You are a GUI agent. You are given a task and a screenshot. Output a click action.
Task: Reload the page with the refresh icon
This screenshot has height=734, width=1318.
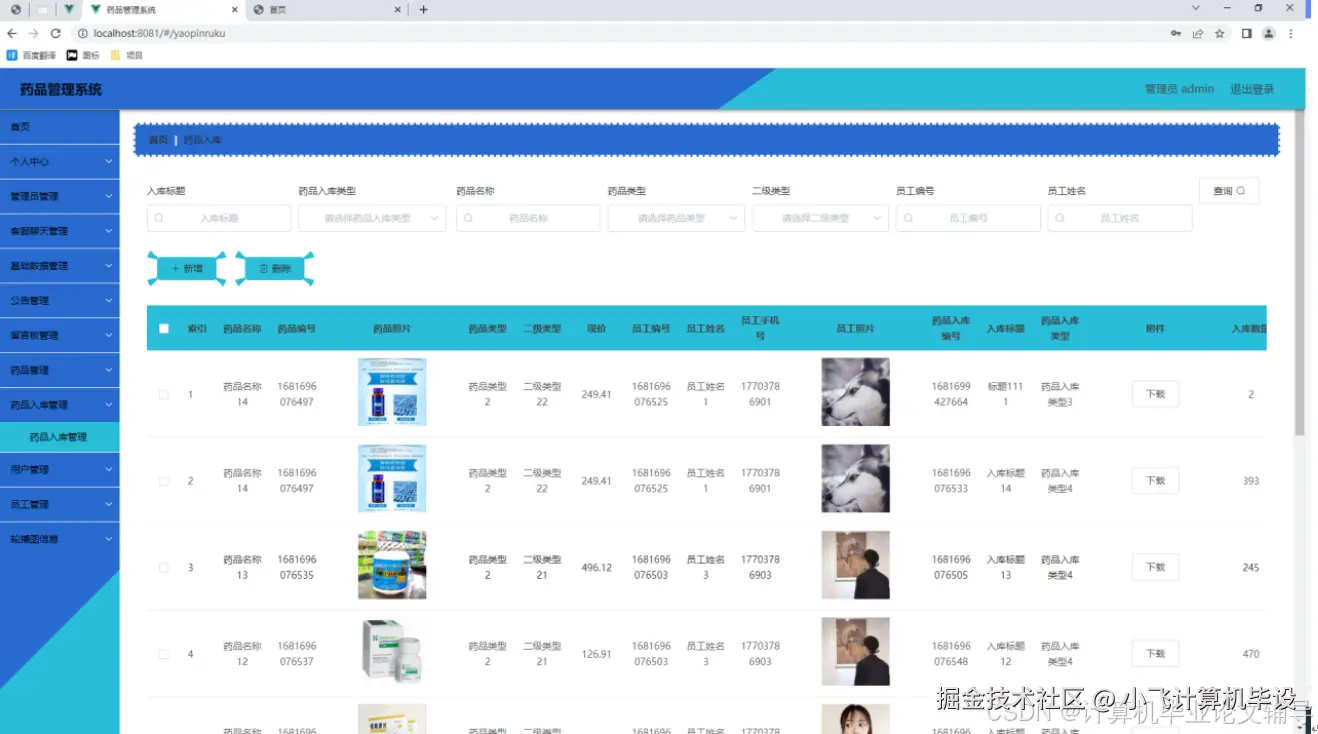[56, 33]
